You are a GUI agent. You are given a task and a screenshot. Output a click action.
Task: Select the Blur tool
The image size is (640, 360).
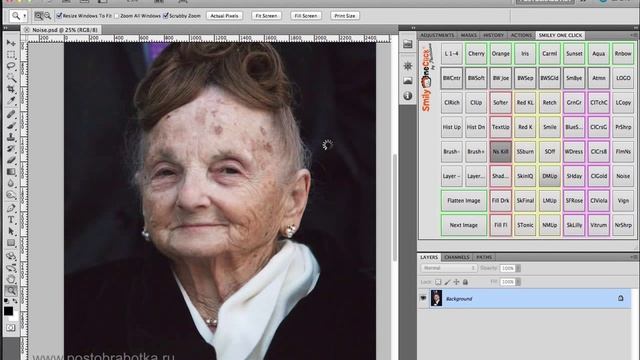(x=11, y=183)
